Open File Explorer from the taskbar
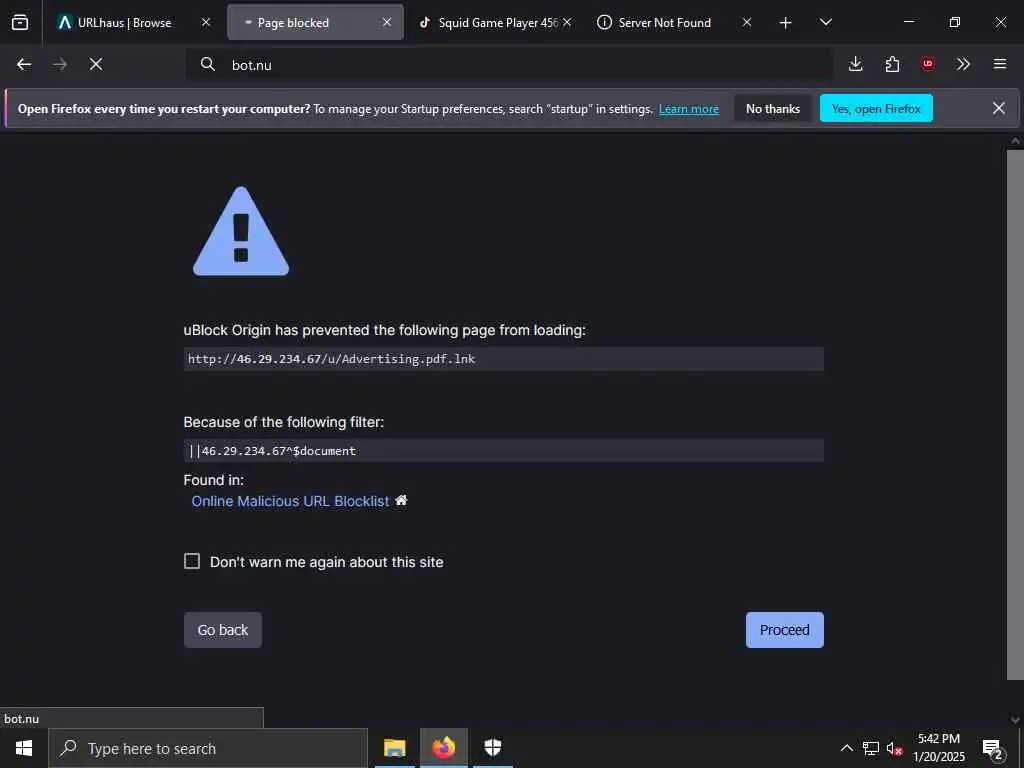This screenshot has height=768, width=1024. [394, 748]
